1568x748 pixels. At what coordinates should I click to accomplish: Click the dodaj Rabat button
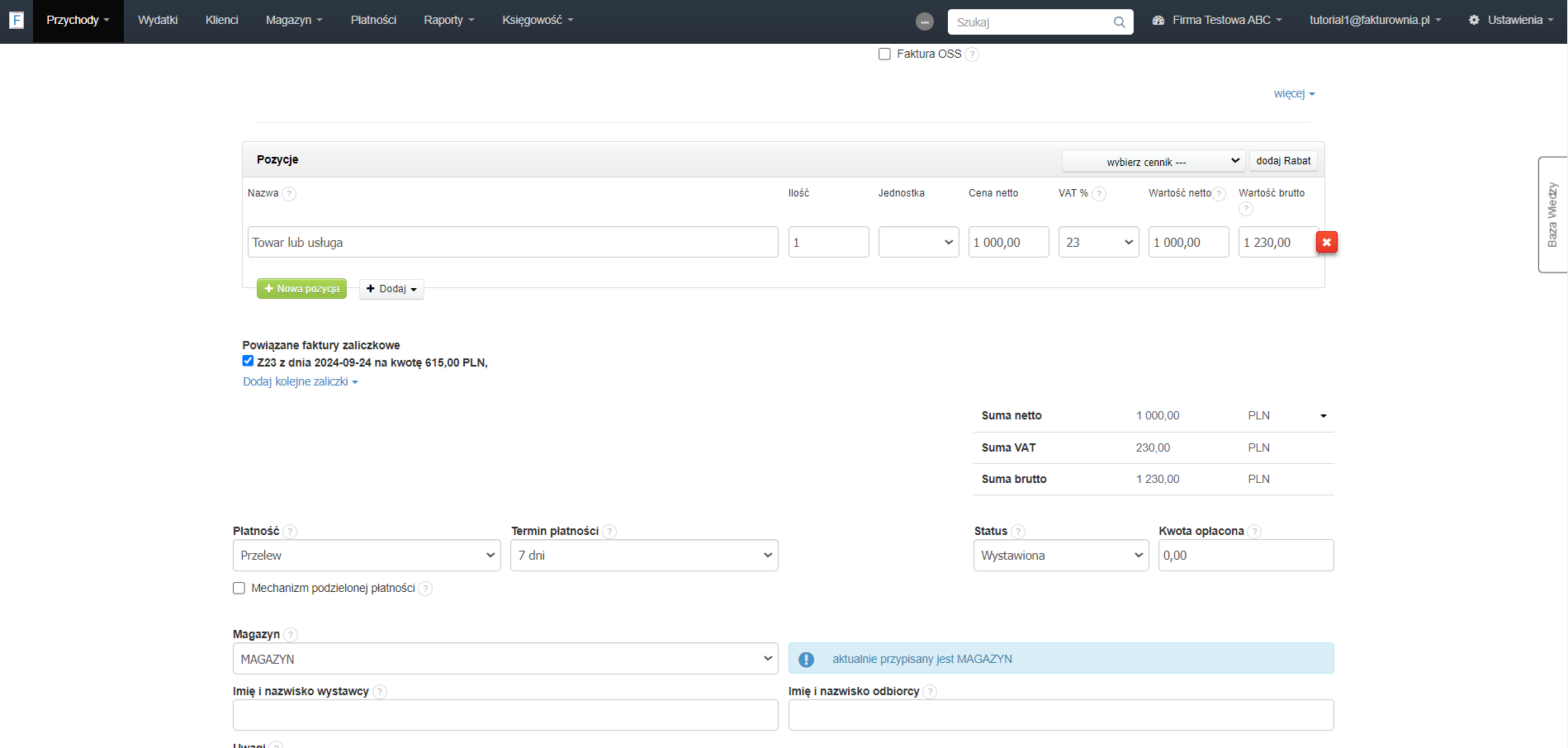click(1283, 161)
